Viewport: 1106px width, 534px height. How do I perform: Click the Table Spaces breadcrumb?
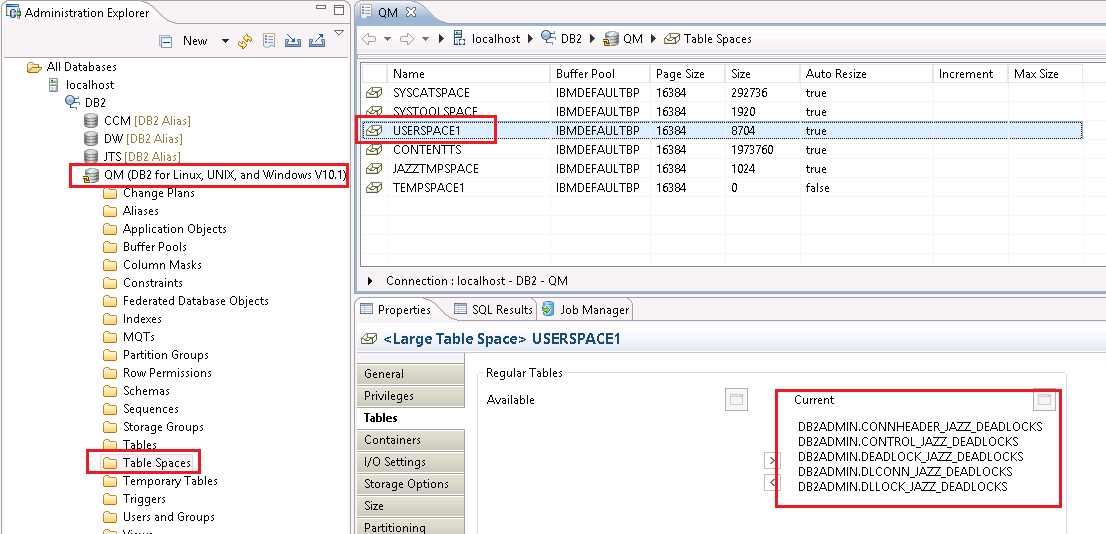point(707,39)
